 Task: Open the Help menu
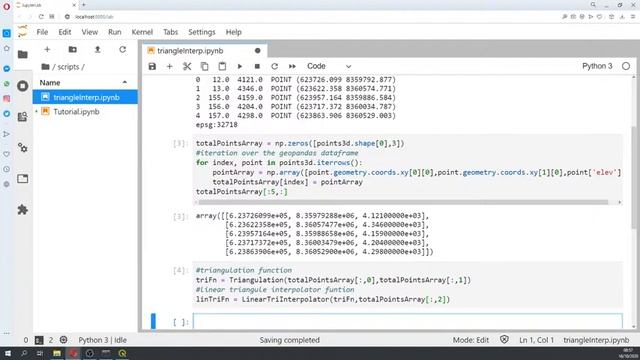(x=233, y=32)
